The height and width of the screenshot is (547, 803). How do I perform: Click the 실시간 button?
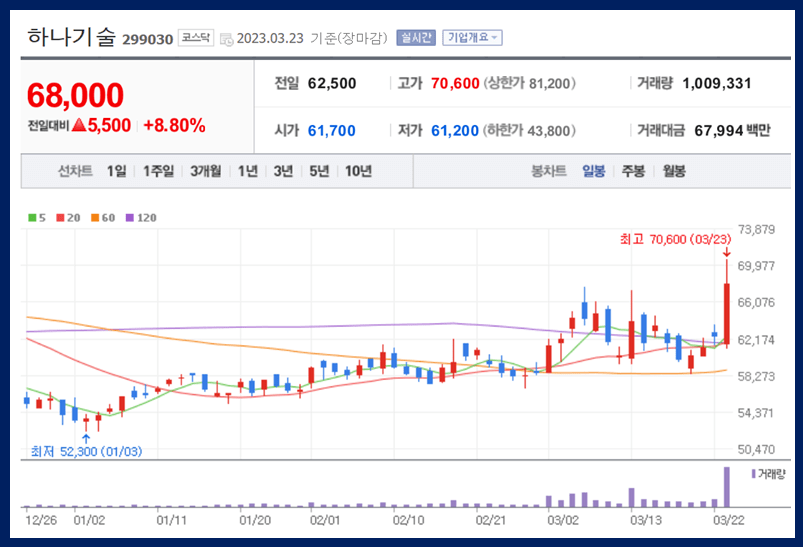tap(416, 38)
